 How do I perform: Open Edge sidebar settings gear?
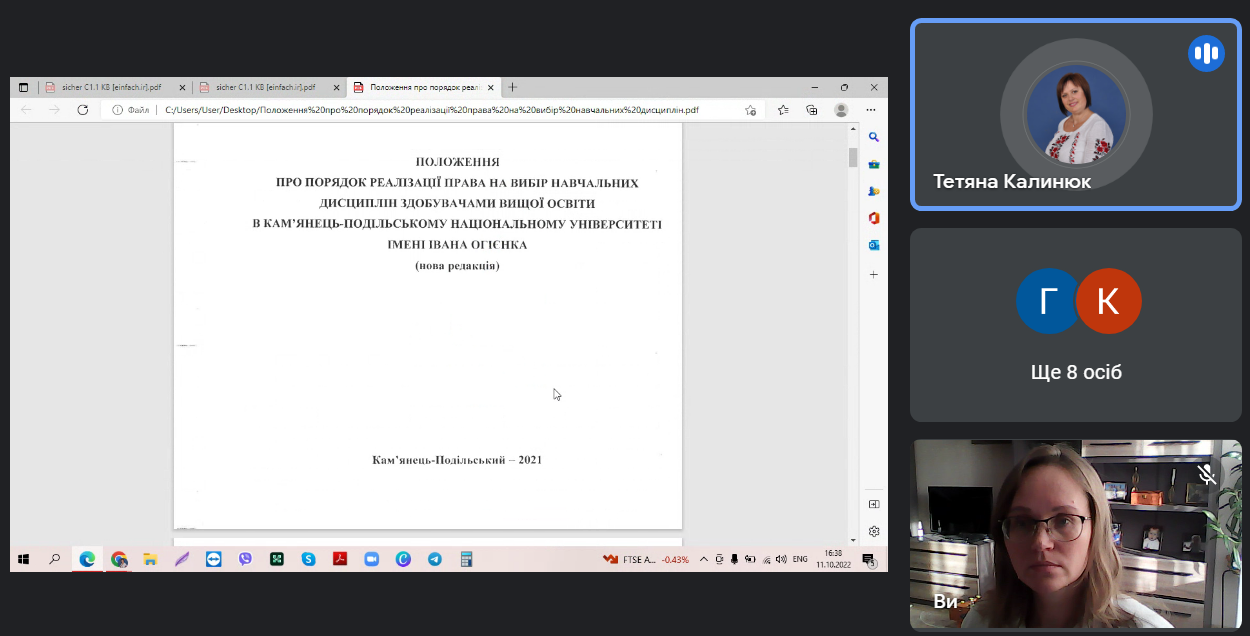tap(874, 531)
